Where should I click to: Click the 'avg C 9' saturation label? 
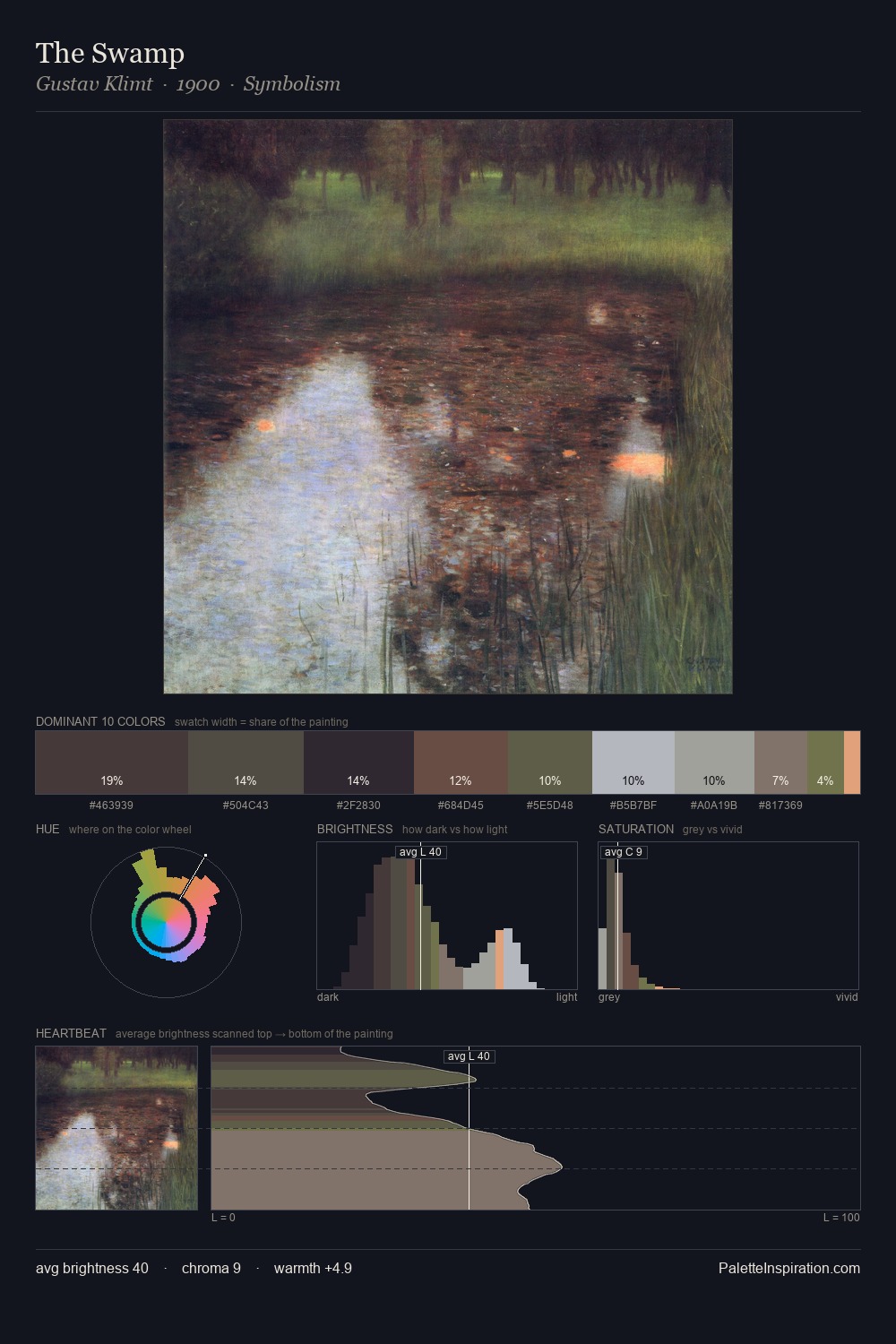tap(624, 852)
